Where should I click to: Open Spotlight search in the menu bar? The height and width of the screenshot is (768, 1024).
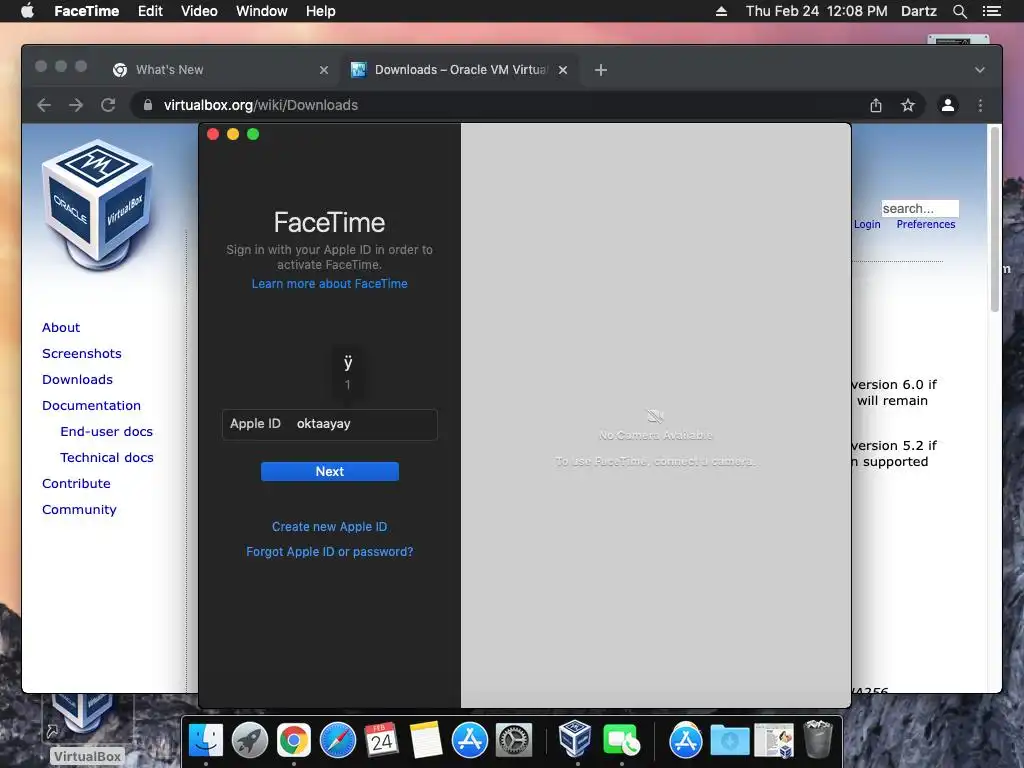coord(959,11)
